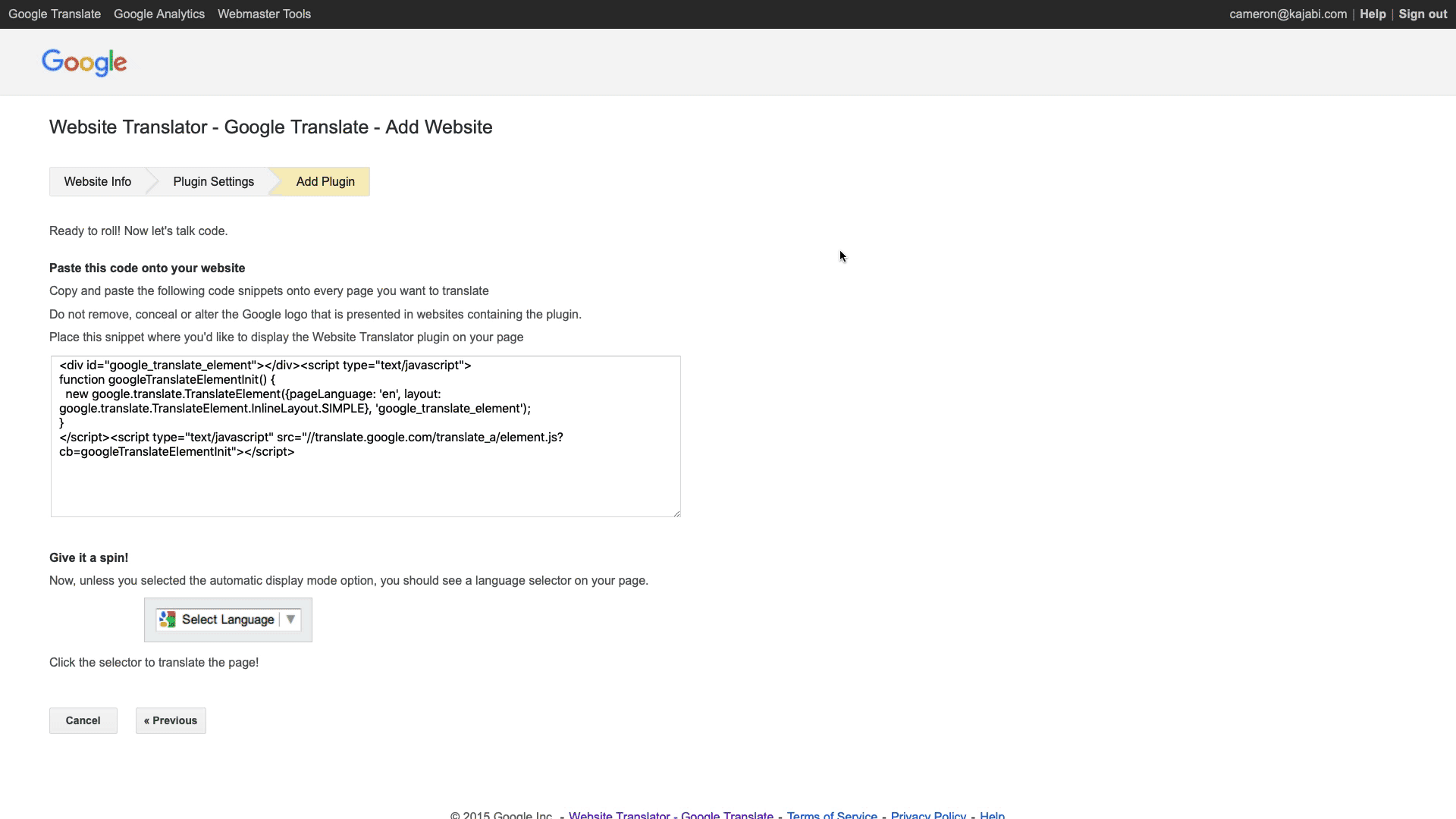Image resolution: width=1456 pixels, height=819 pixels.
Task: Click the Google Translate icon in the language selector
Action: point(168,620)
